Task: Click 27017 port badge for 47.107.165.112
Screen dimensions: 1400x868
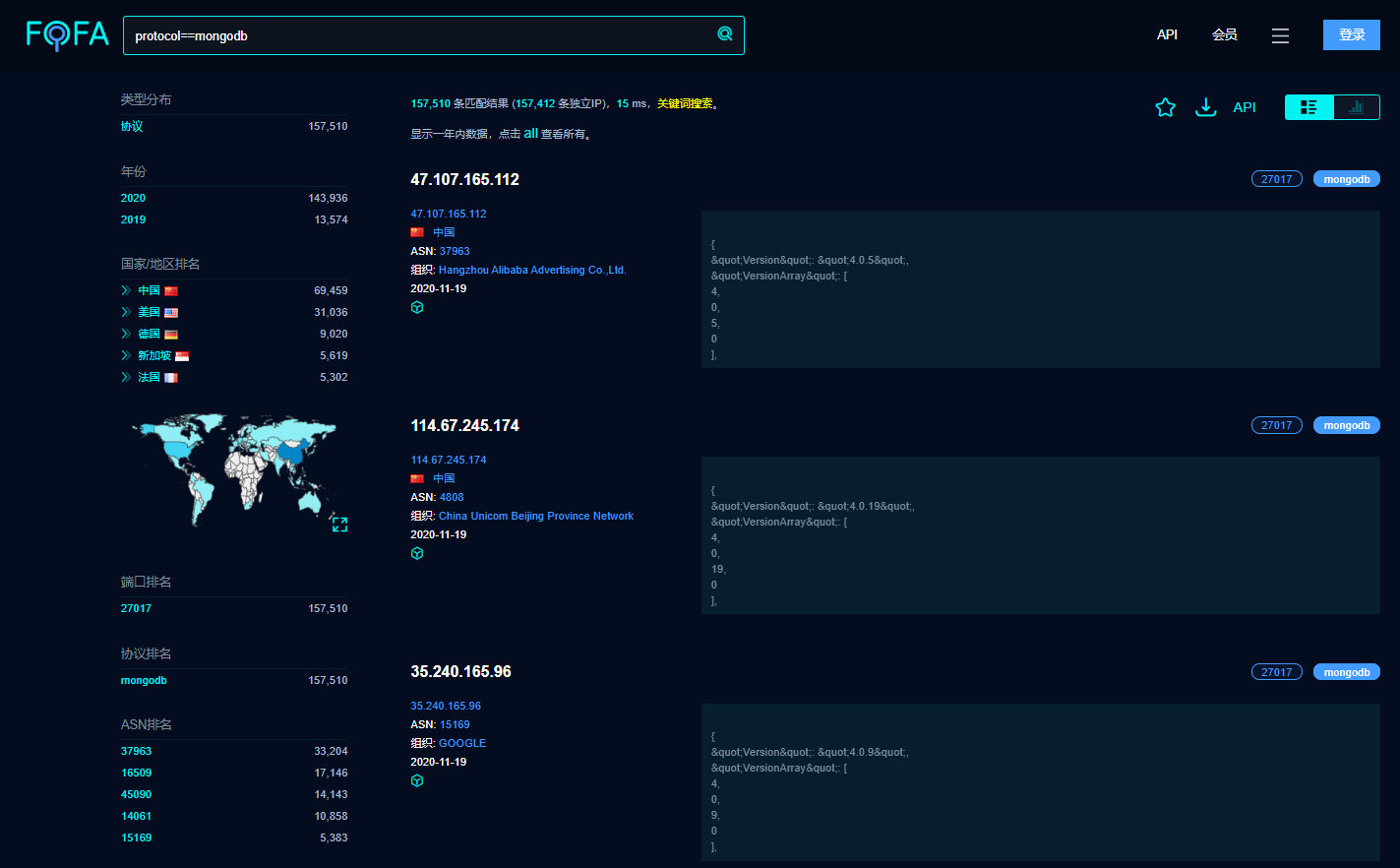Action: (x=1277, y=179)
